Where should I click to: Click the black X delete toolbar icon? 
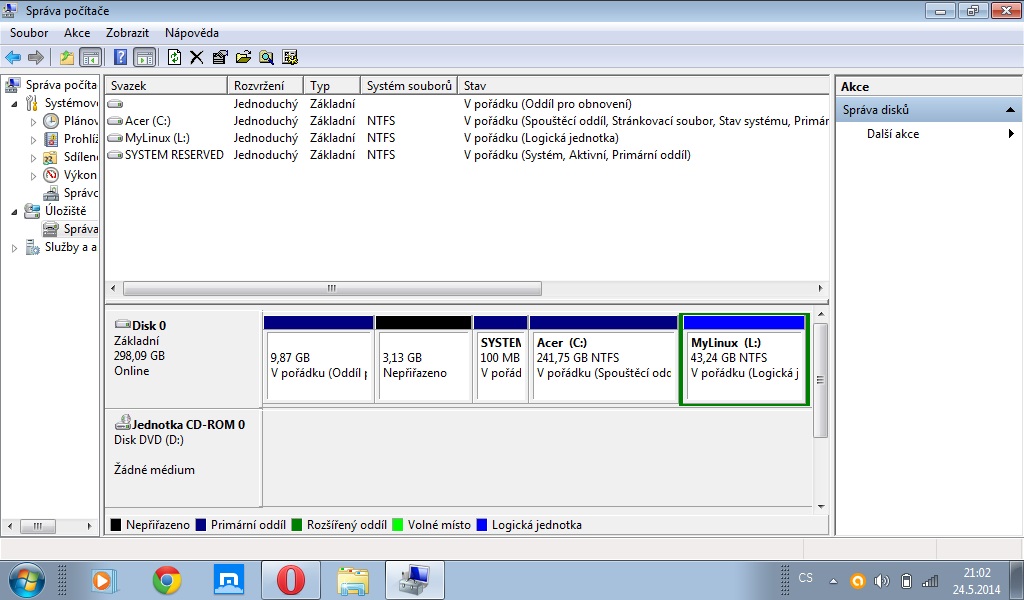click(197, 57)
